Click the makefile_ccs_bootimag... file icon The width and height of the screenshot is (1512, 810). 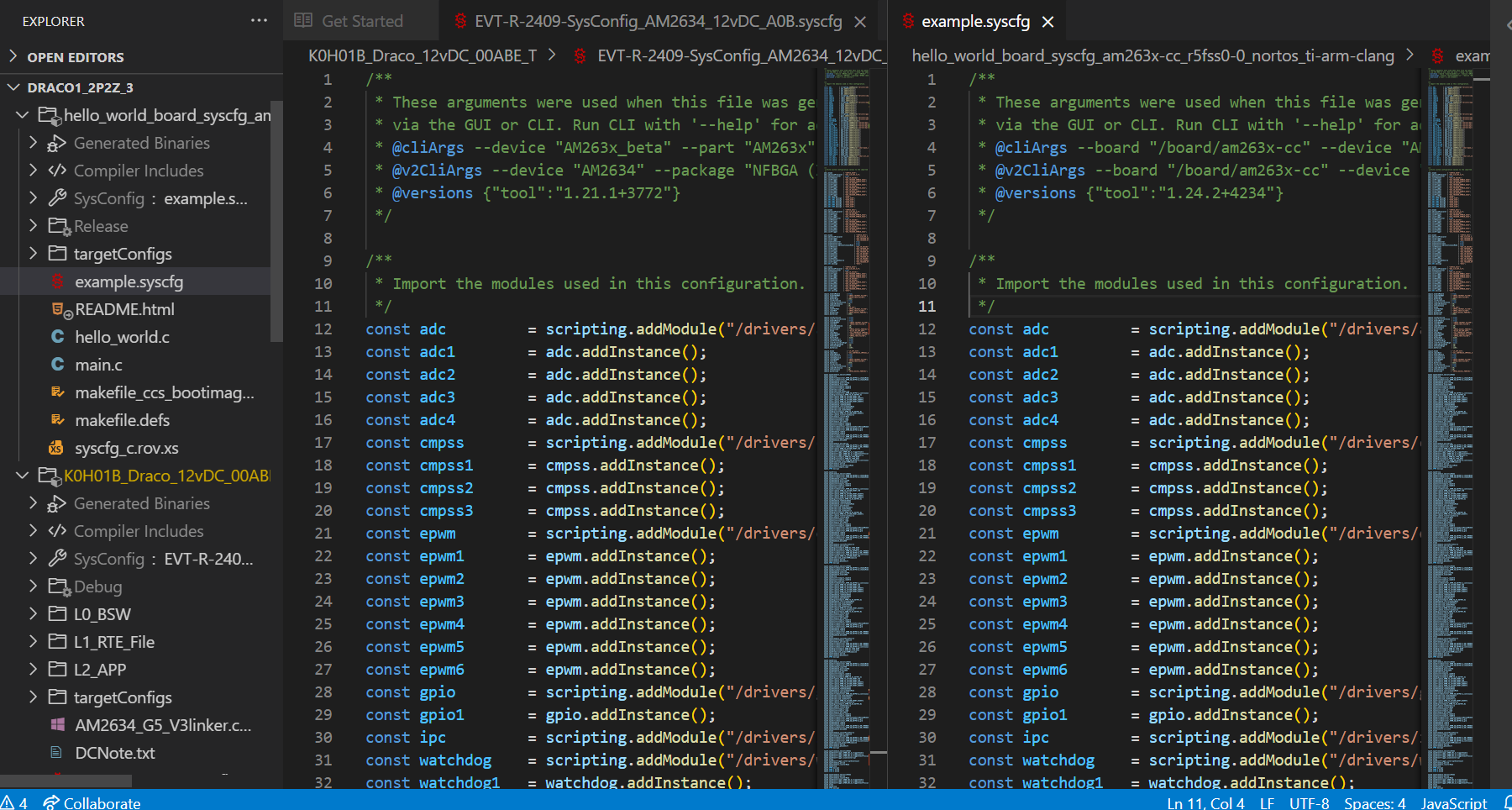(57, 392)
